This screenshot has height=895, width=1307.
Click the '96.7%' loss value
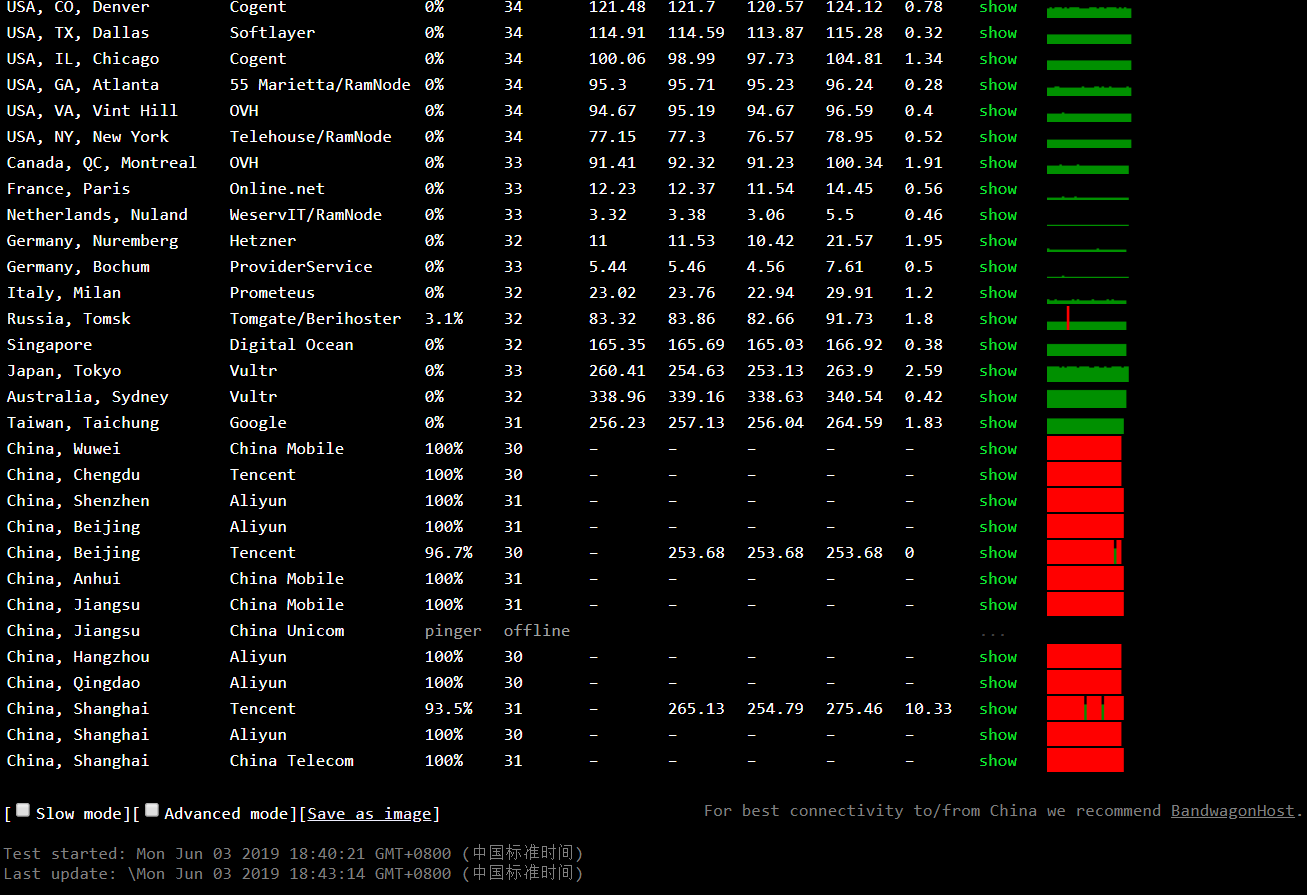pos(449,553)
